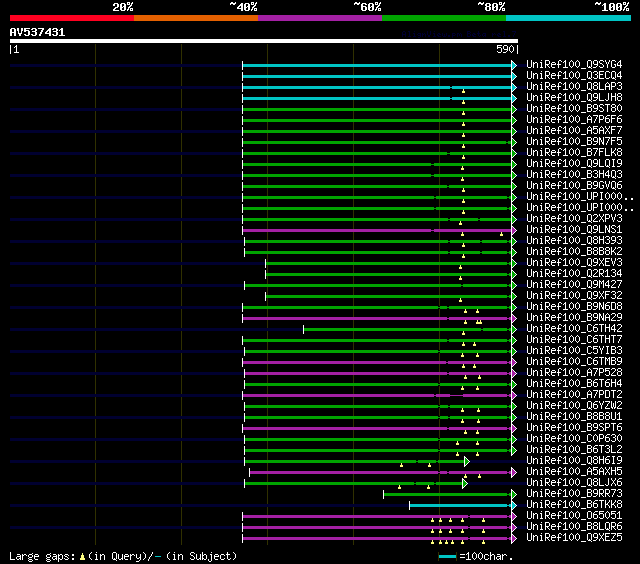
Task: Click the purple ~60% identity legend segment
Action: 320,18
